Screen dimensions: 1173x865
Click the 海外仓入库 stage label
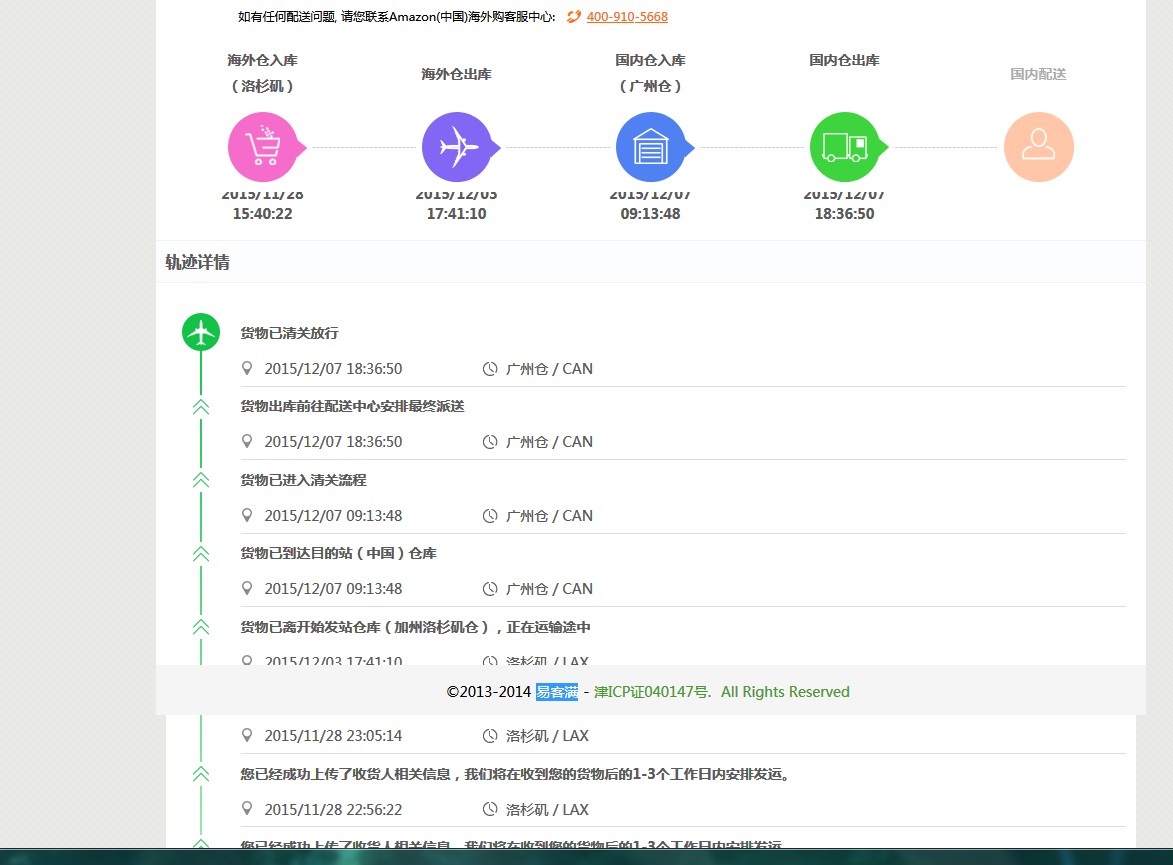pos(263,60)
